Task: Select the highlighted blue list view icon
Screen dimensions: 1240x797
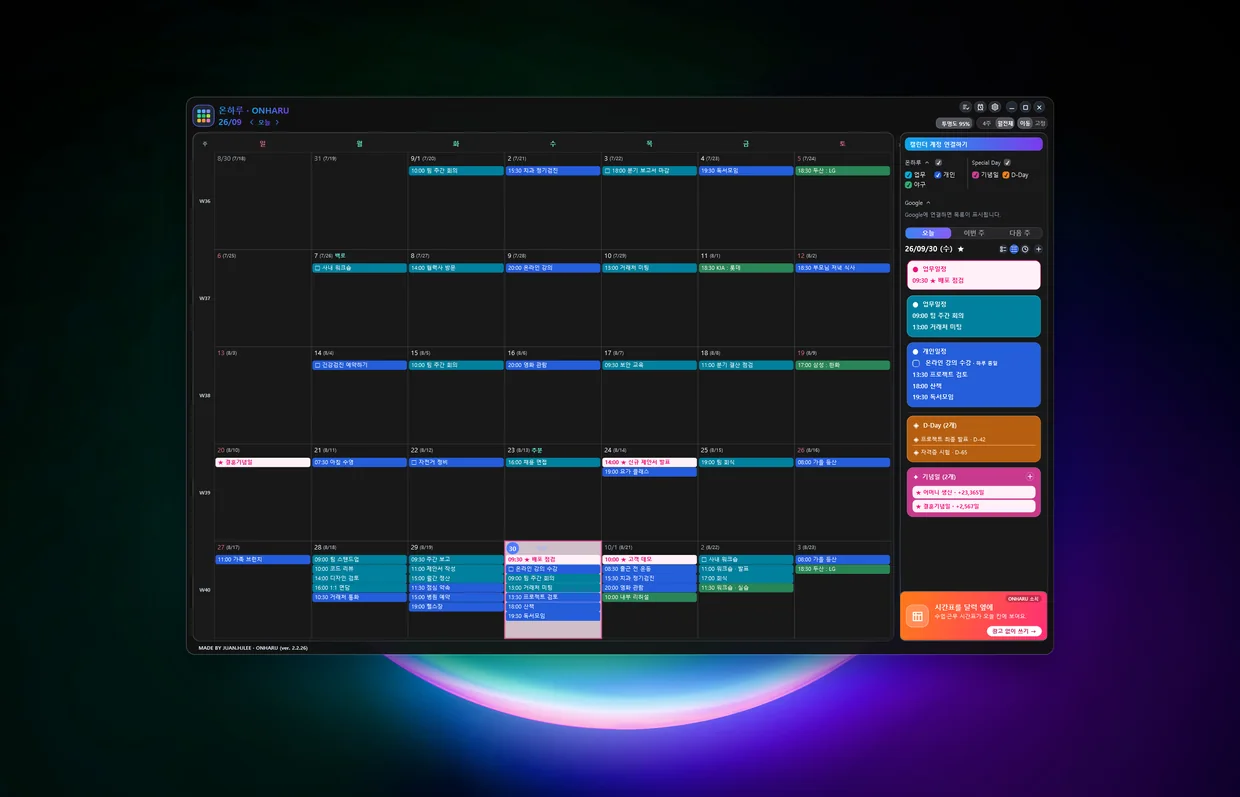Action: pos(1014,249)
